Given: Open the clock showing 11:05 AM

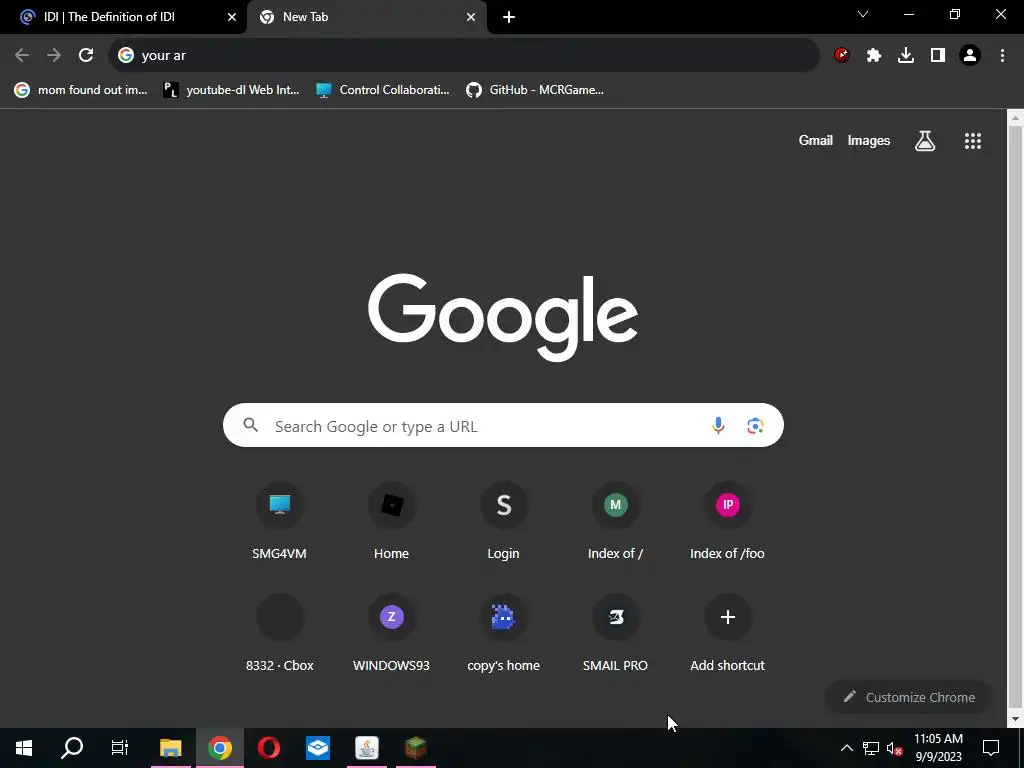Looking at the screenshot, I should click(x=938, y=748).
